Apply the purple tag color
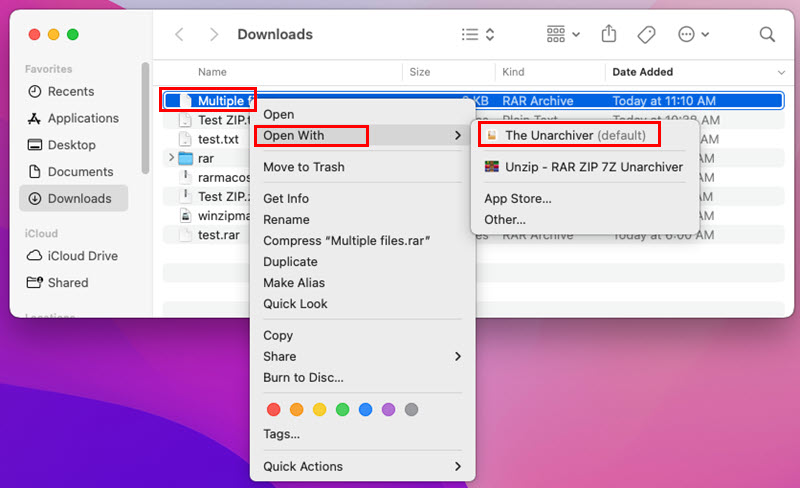Image resolution: width=800 pixels, height=488 pixels. point(388,409)
